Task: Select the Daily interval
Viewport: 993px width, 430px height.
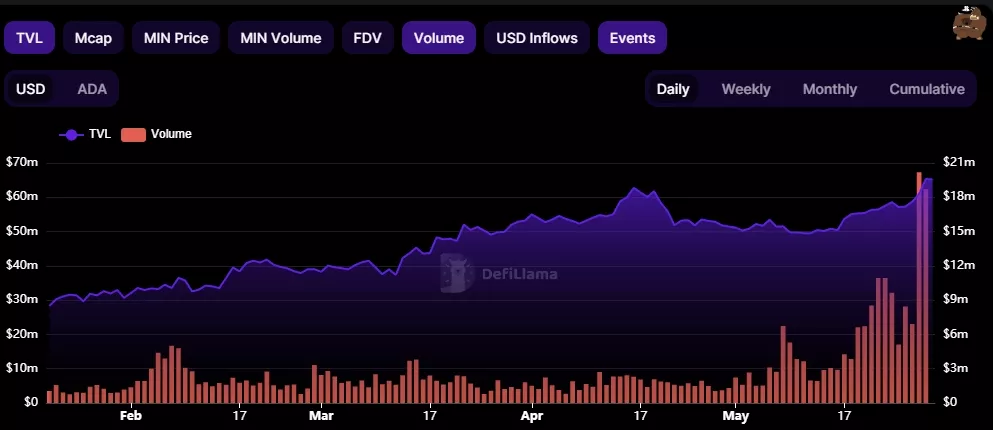Action: [x=673, y=89]
